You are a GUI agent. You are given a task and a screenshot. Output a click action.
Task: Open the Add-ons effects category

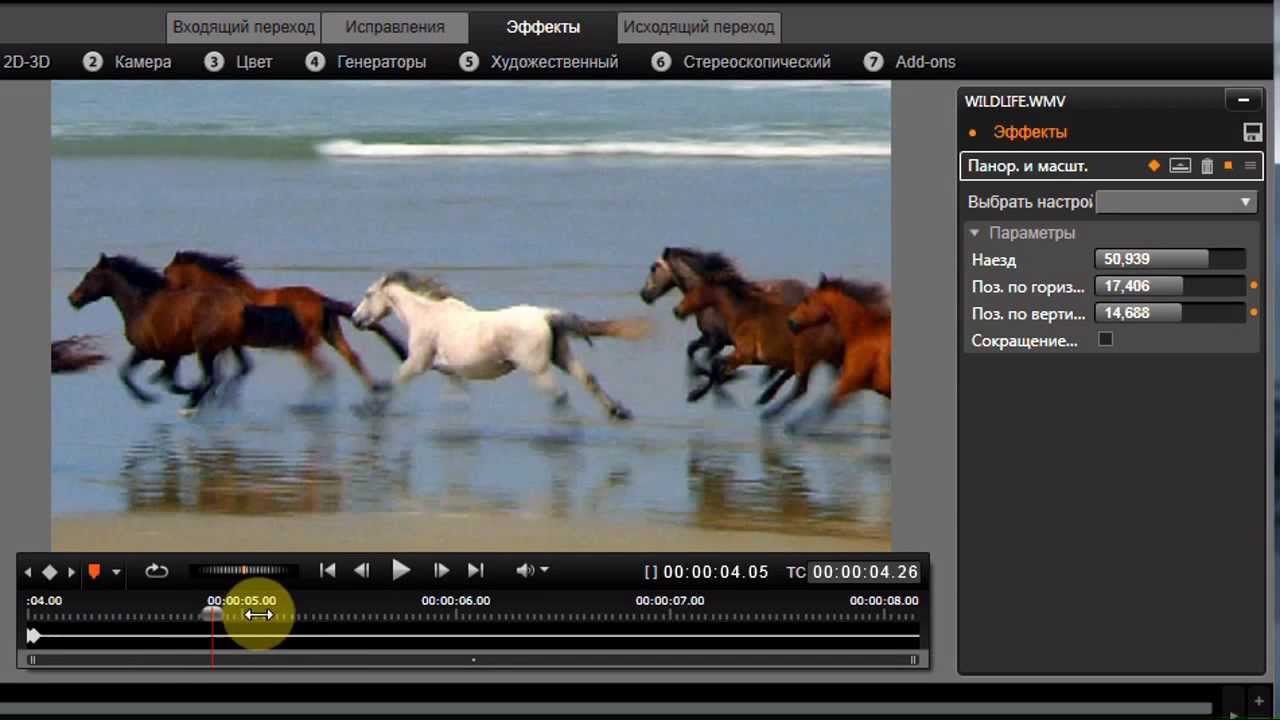[x=910, y=62]
